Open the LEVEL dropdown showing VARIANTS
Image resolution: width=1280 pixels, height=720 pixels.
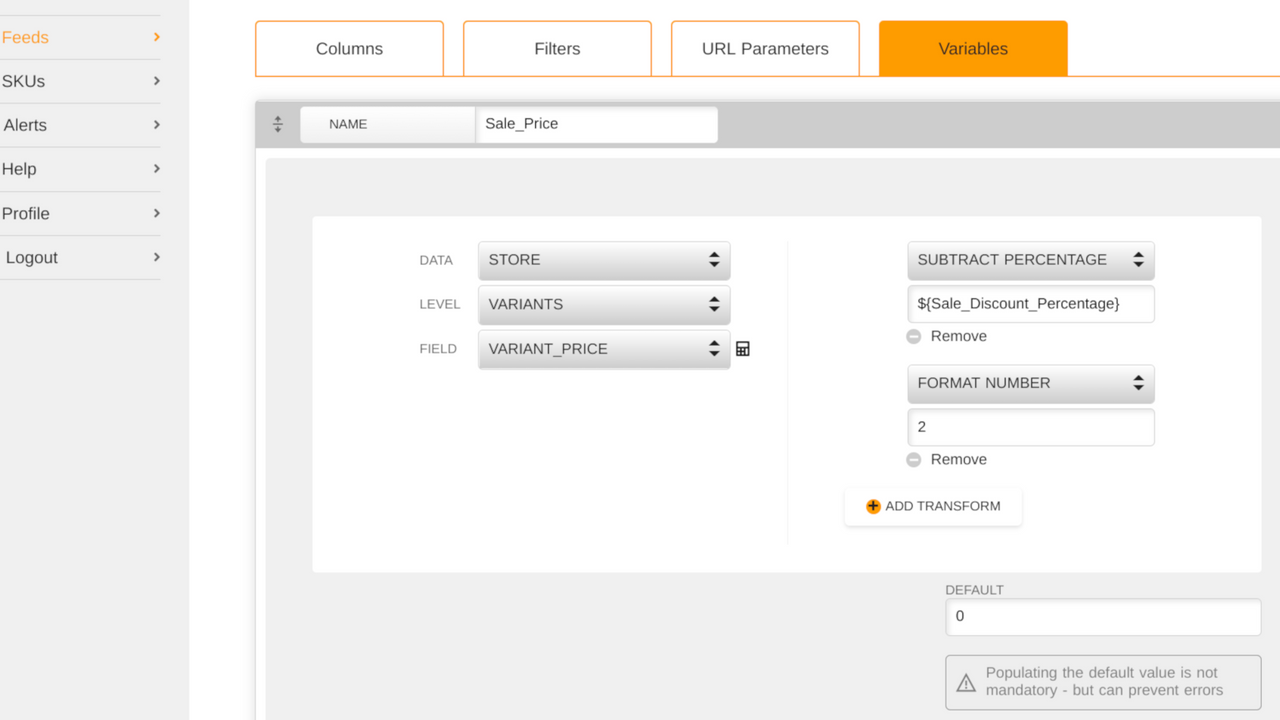[604, 304]
